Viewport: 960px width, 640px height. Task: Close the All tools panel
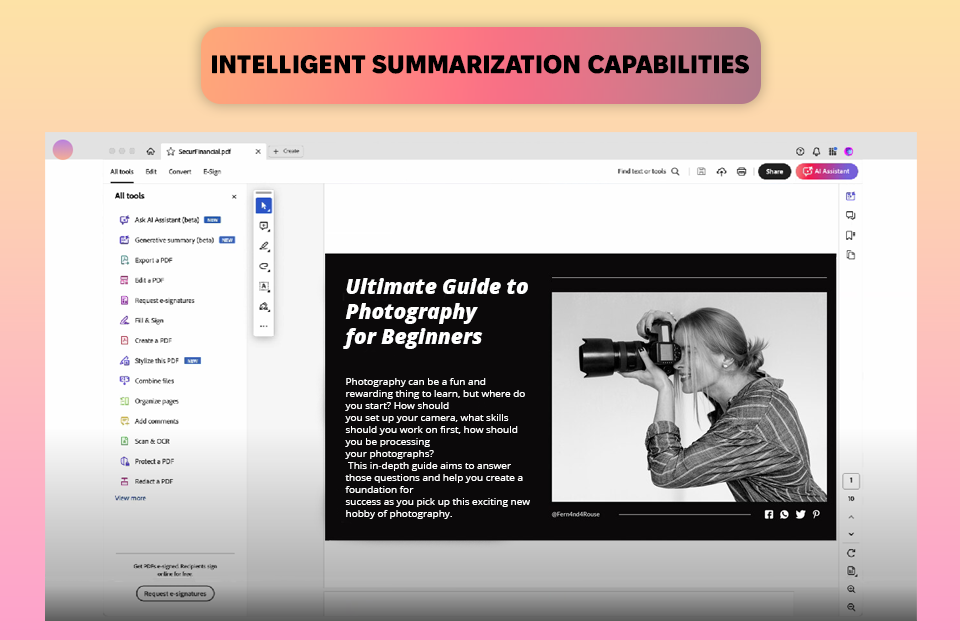coord(234,197)
